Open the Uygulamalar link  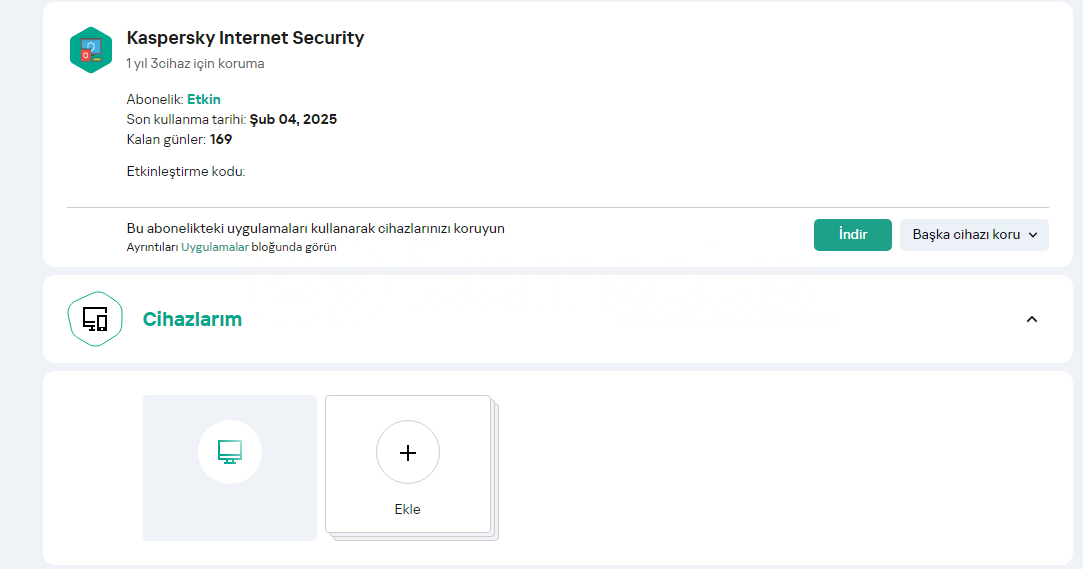[214, 247]
